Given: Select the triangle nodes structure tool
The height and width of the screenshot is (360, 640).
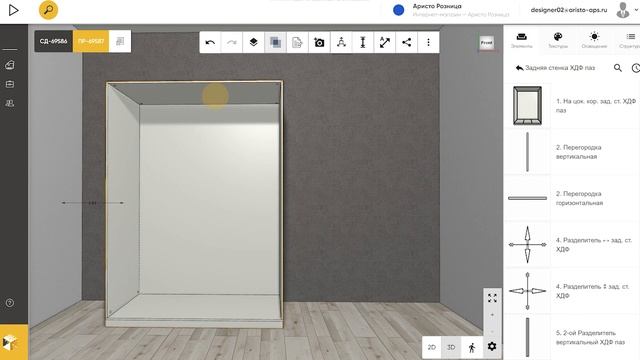Looking at the screenshot, I should click(x=341, y=42).
